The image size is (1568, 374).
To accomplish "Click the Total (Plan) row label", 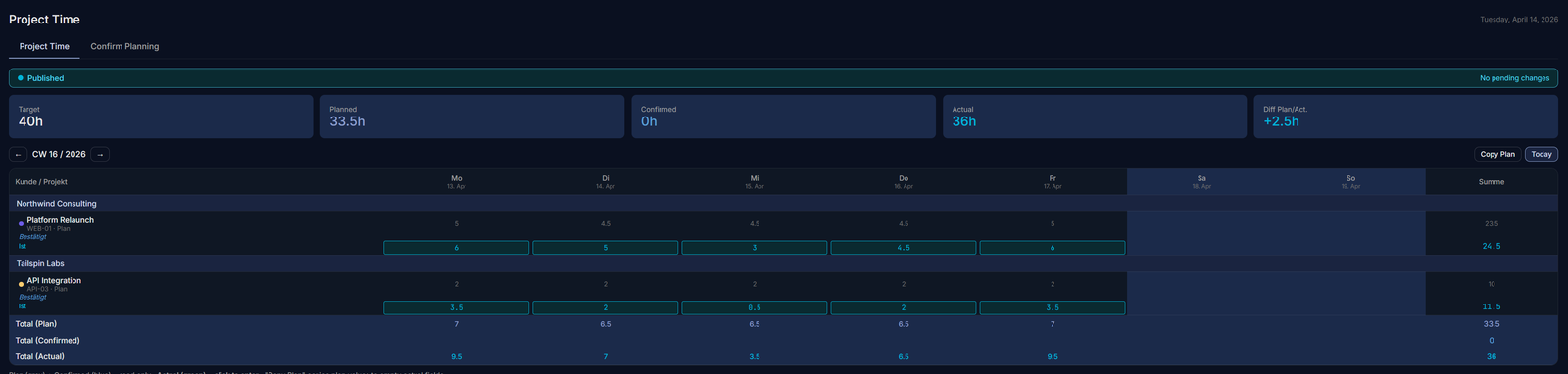I will (36, 324).
